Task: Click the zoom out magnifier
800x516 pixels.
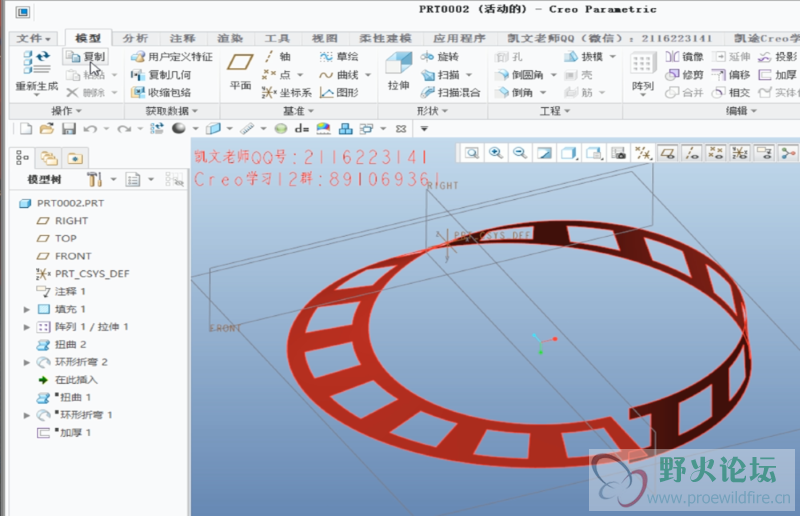Action: 519,153
